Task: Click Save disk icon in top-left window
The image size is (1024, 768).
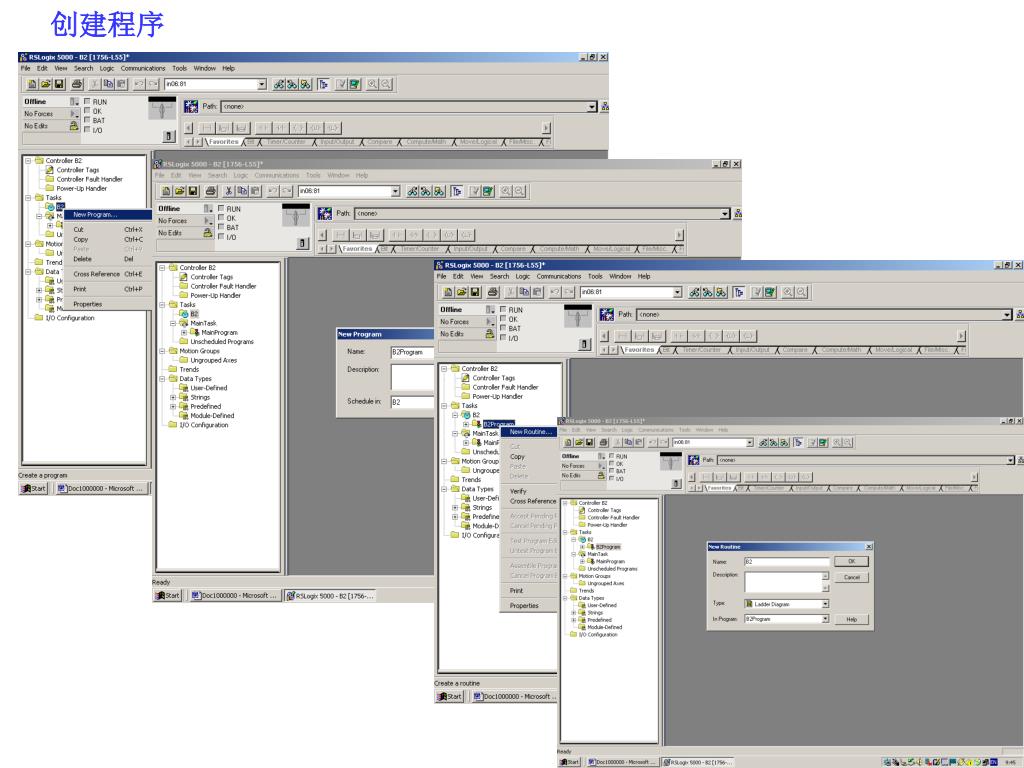Action: 59,84
